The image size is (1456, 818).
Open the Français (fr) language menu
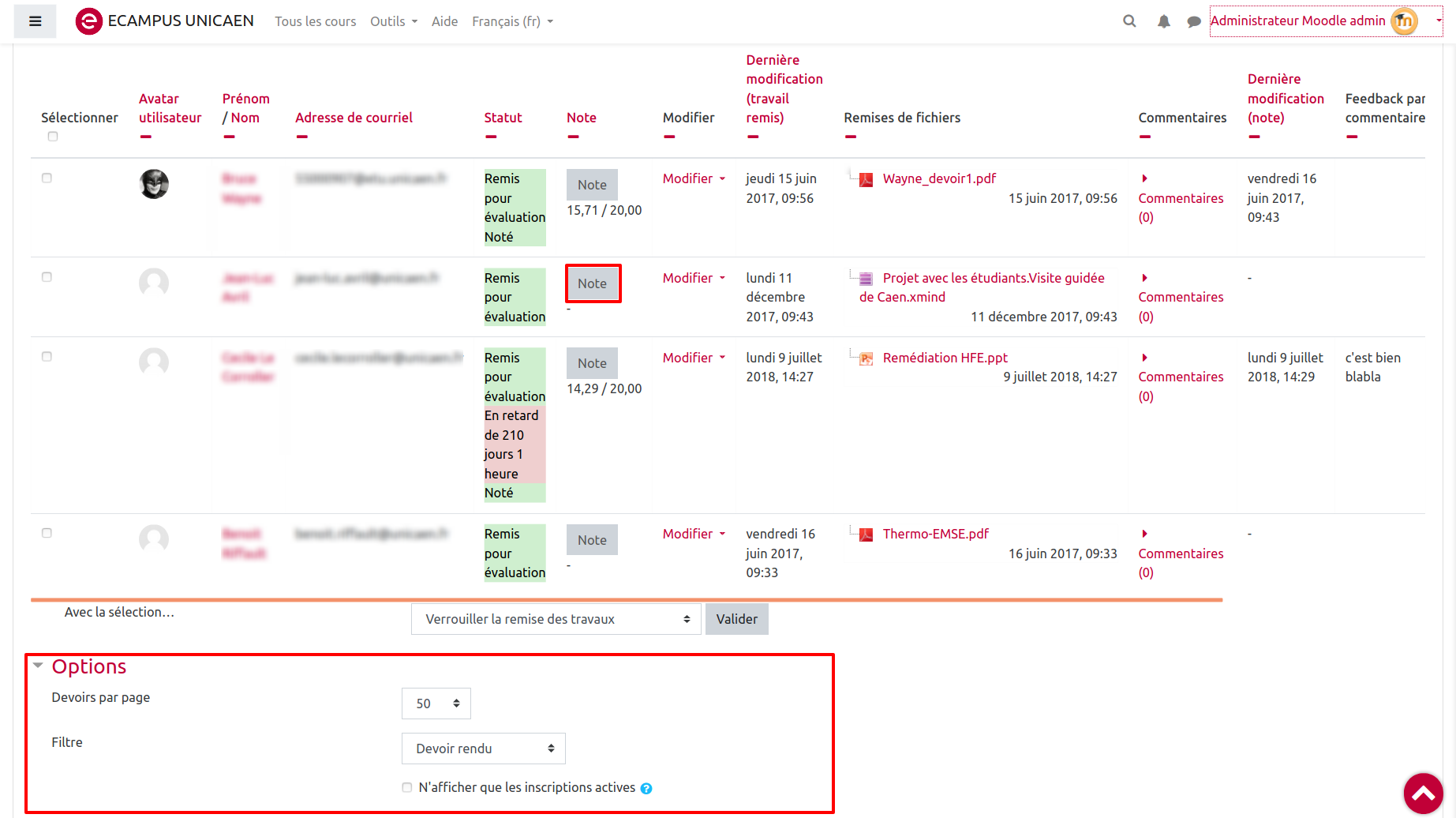[511, 21]
